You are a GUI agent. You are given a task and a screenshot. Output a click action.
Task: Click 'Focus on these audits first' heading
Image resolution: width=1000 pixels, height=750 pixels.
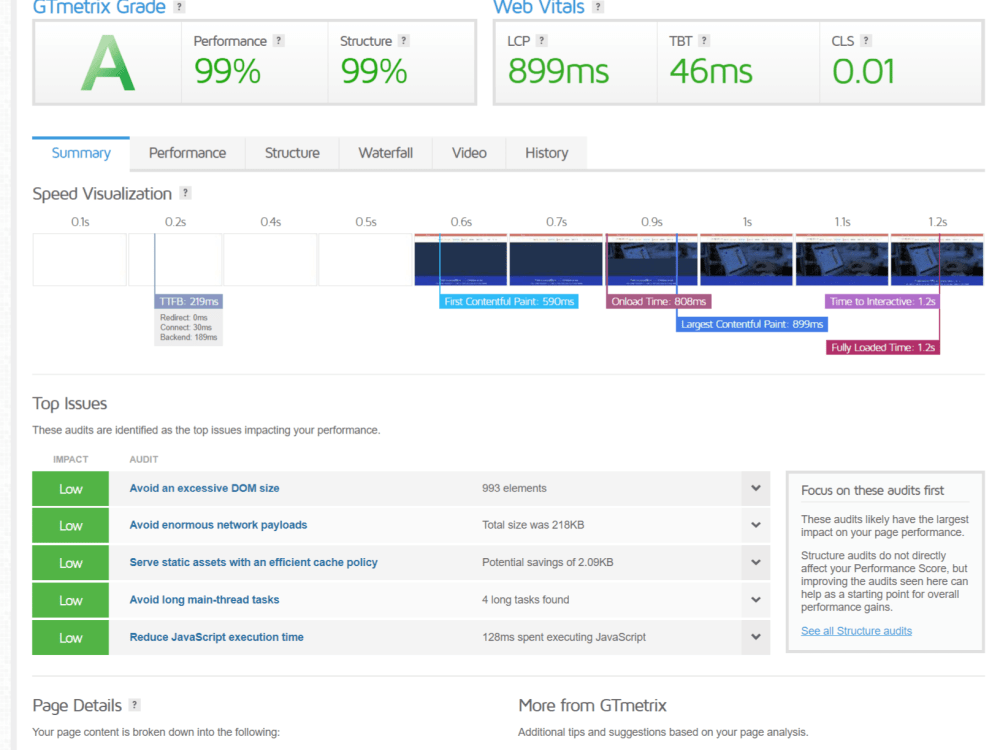[872, 490]
